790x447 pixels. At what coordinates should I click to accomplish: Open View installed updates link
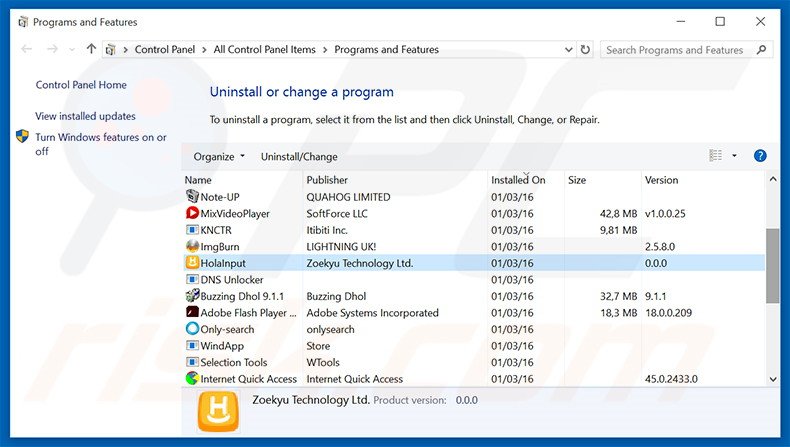[85, 116]
